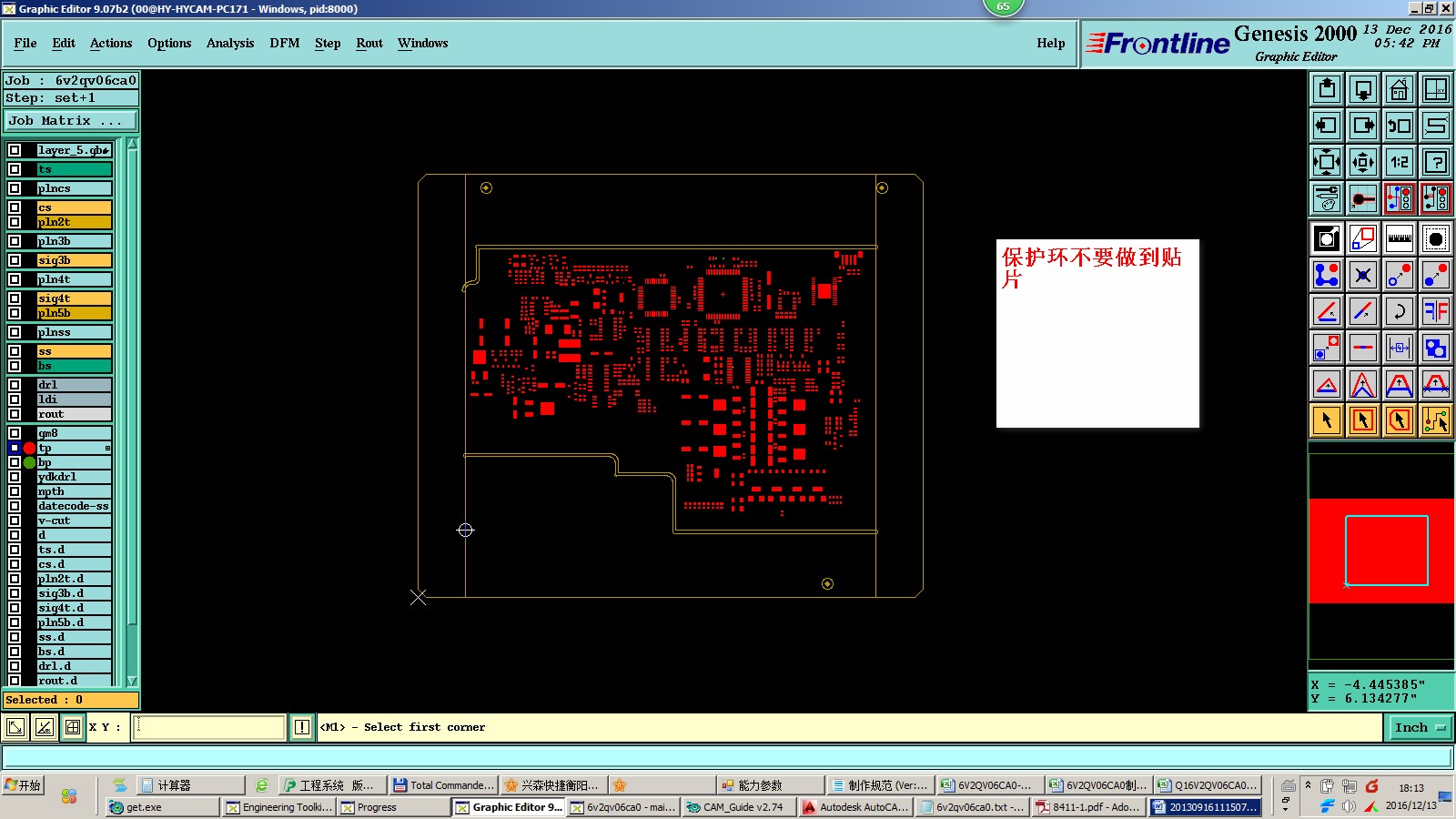Click the layer list scroll up arrow

[132, 144]
